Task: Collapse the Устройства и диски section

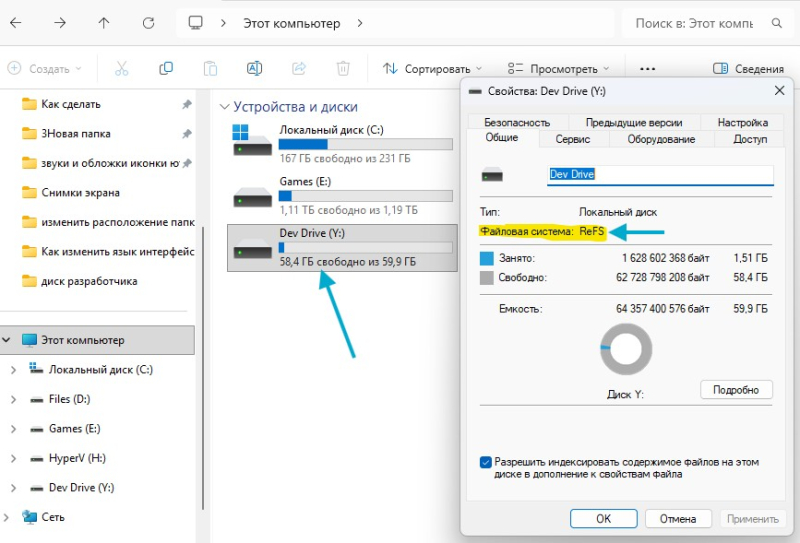Action: (x=224, y=107)
